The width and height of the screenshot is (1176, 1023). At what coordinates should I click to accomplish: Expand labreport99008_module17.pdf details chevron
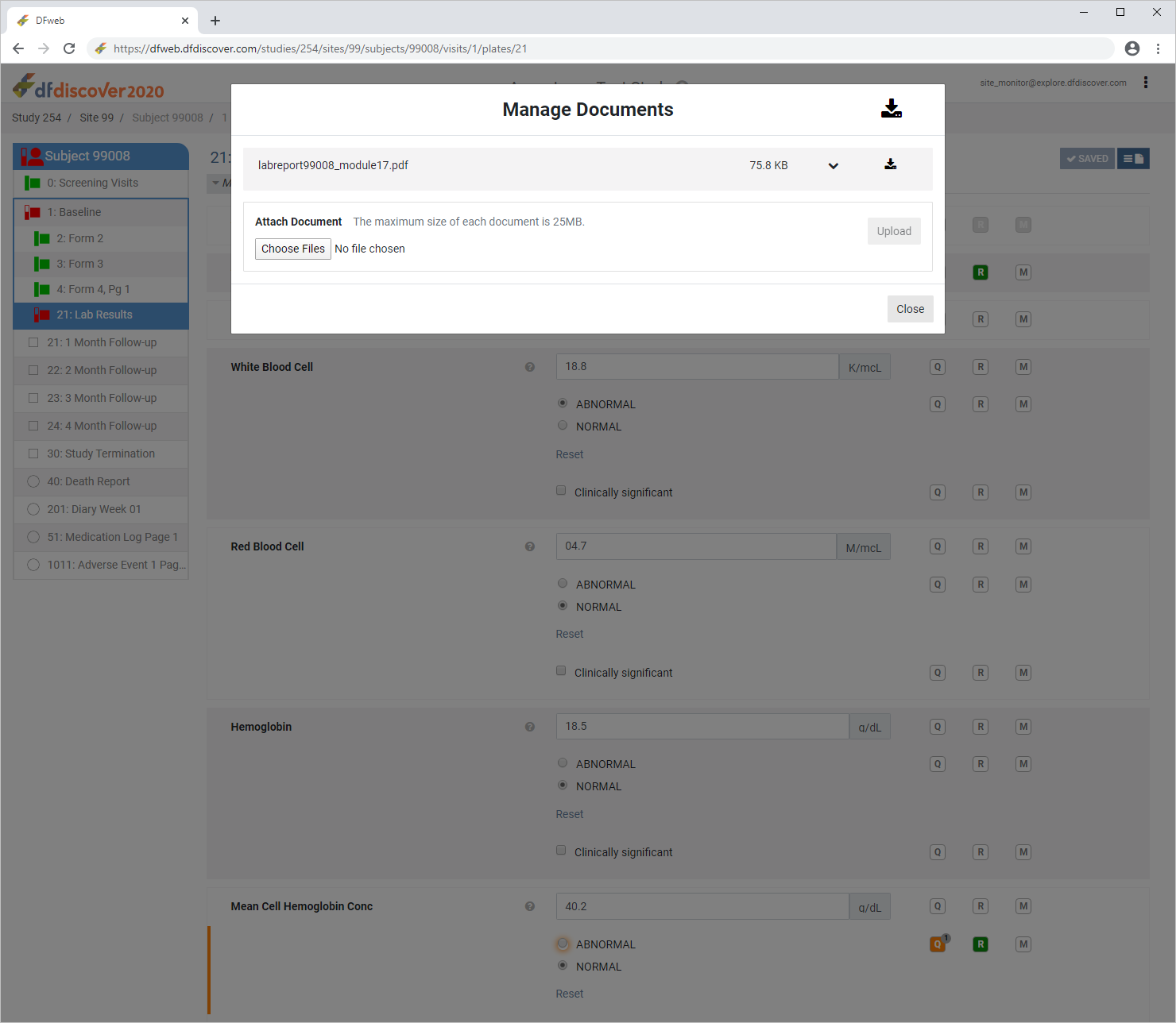pyautogui.click(x=834, y=166)
